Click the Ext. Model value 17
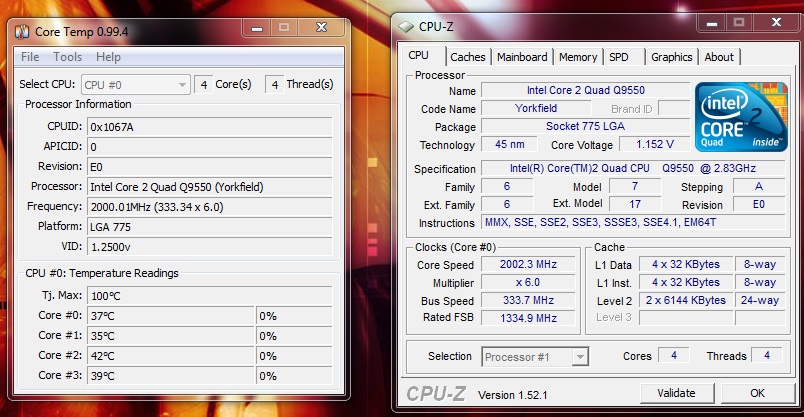Screen dimensions: 804x417 (635, 204)
